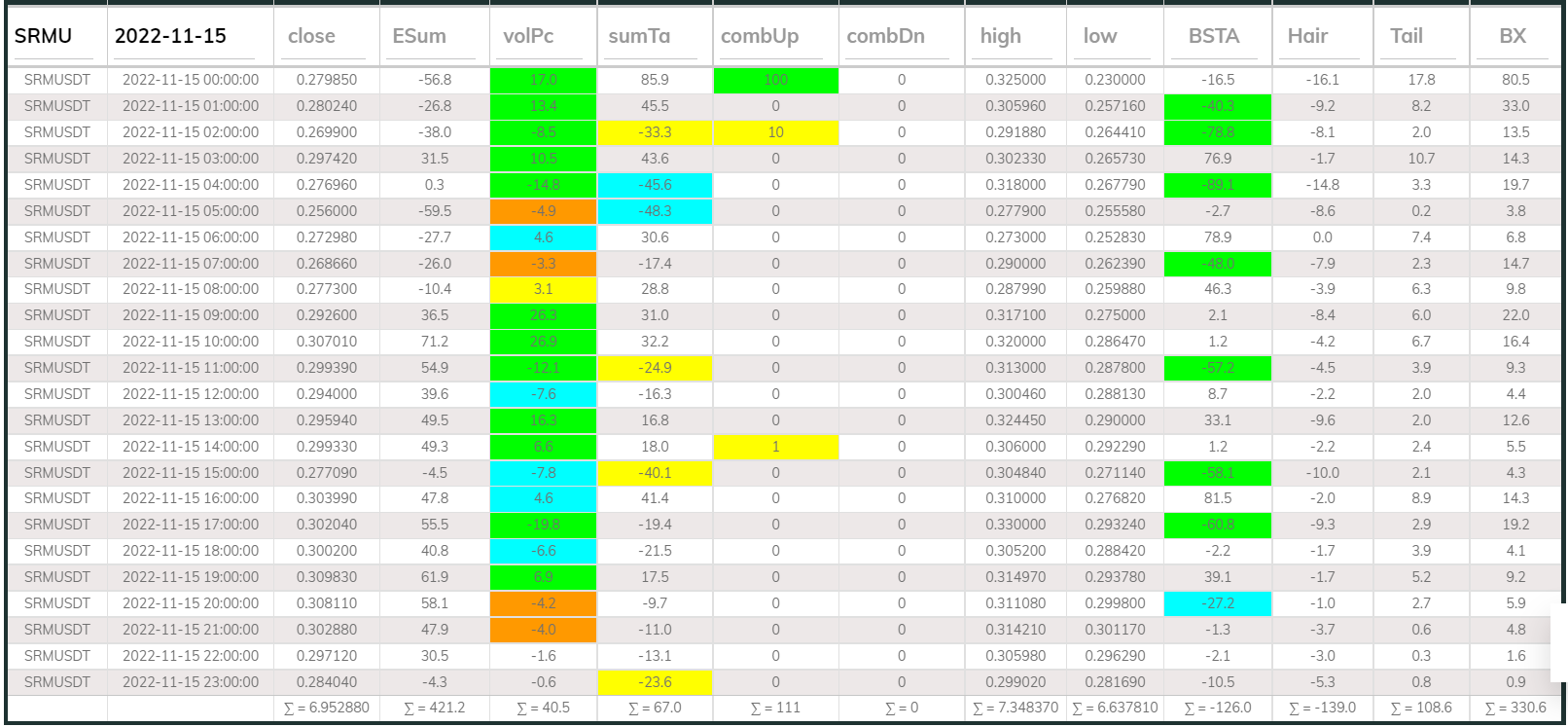Click the Hair column header
The height and width of the screenshot is (727, 1568).
point(1307,36)
